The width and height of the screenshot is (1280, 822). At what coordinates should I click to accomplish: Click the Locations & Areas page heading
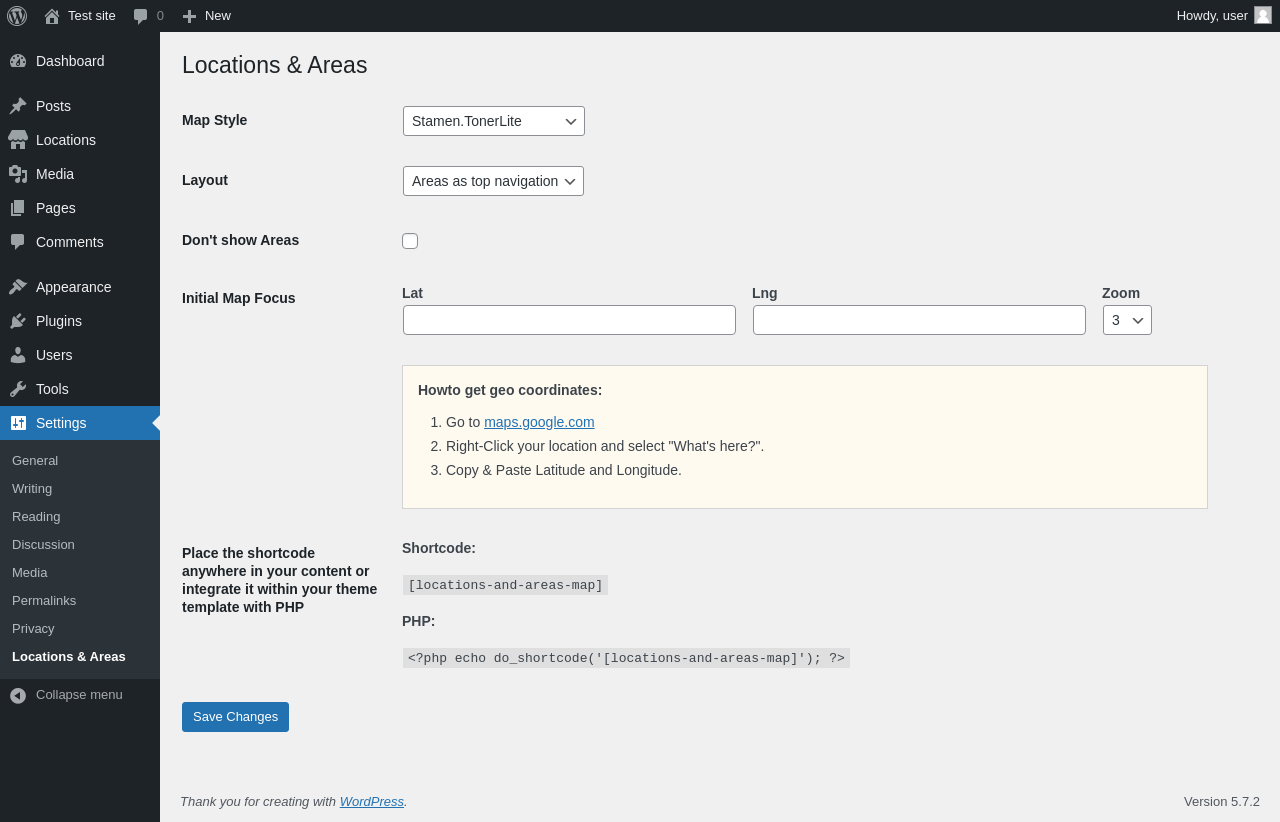click(275, 65)
